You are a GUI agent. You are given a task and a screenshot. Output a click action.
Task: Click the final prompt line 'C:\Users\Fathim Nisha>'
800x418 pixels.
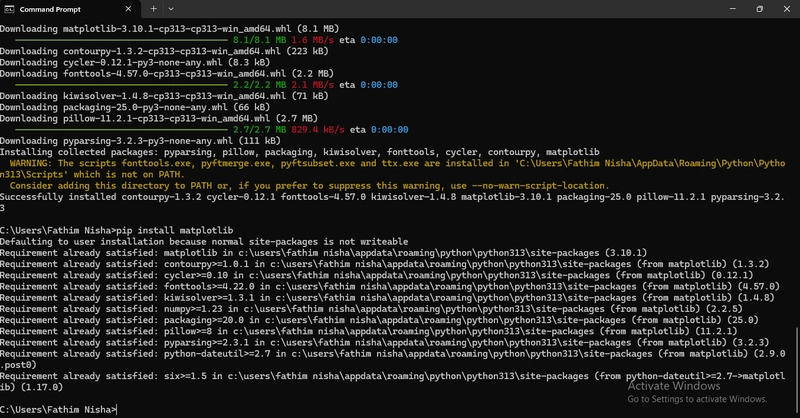click(58, 410)
